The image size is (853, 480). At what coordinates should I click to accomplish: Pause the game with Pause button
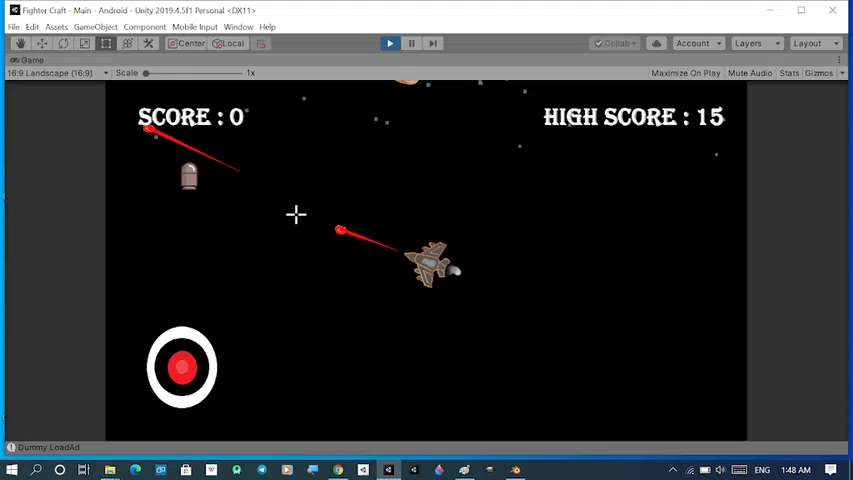412,44
